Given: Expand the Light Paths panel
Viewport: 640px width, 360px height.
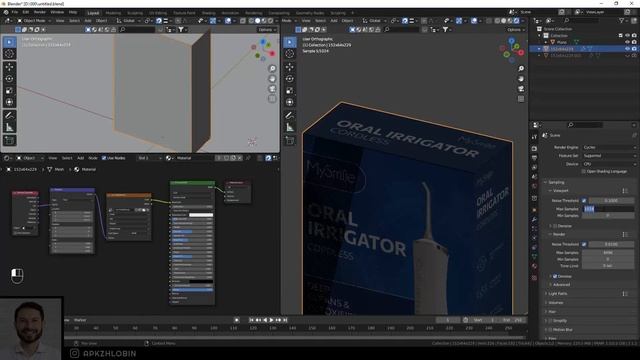Looking at the screenshot, I should click(558, 293).
